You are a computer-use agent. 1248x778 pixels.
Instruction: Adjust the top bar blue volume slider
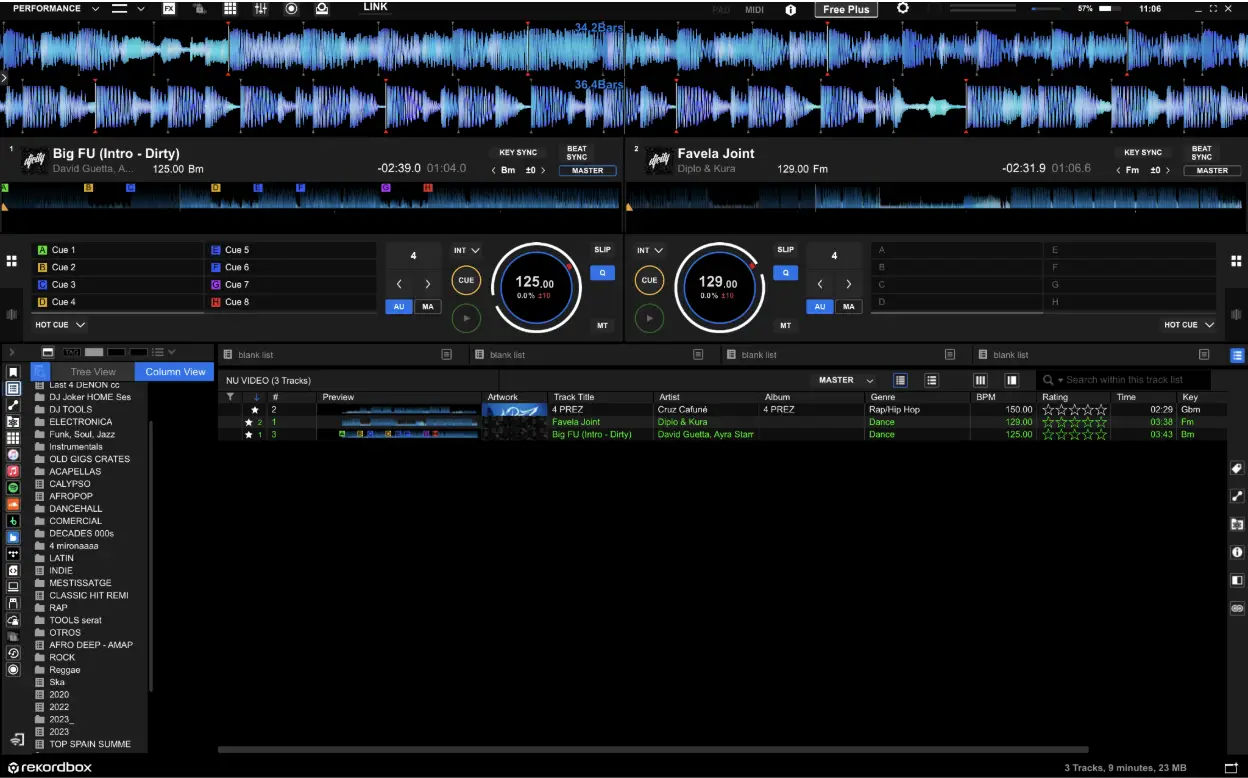[x=1046, y=8]
